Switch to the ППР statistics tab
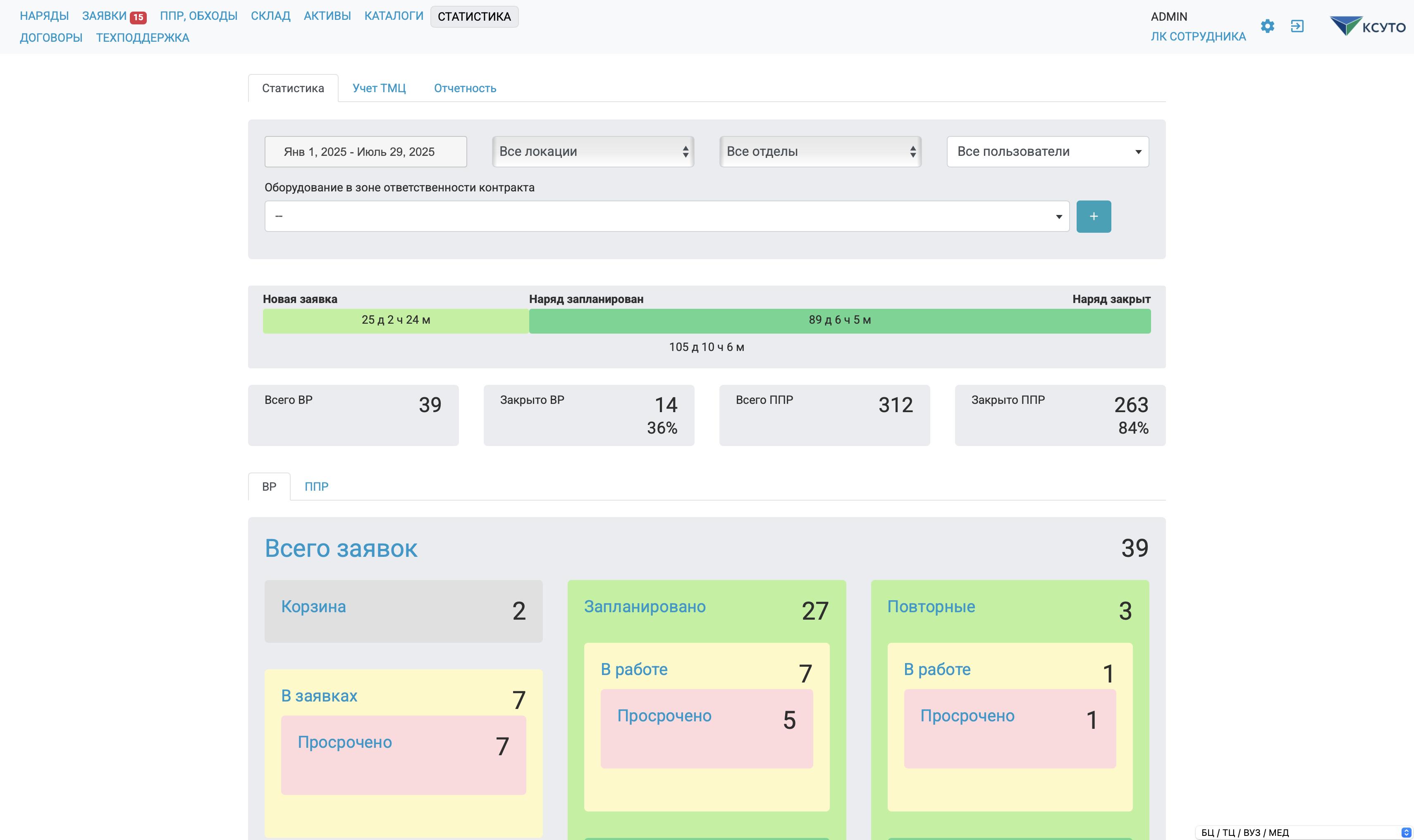The width and height of the screenshot is (1414, 840). click(316, 487)
